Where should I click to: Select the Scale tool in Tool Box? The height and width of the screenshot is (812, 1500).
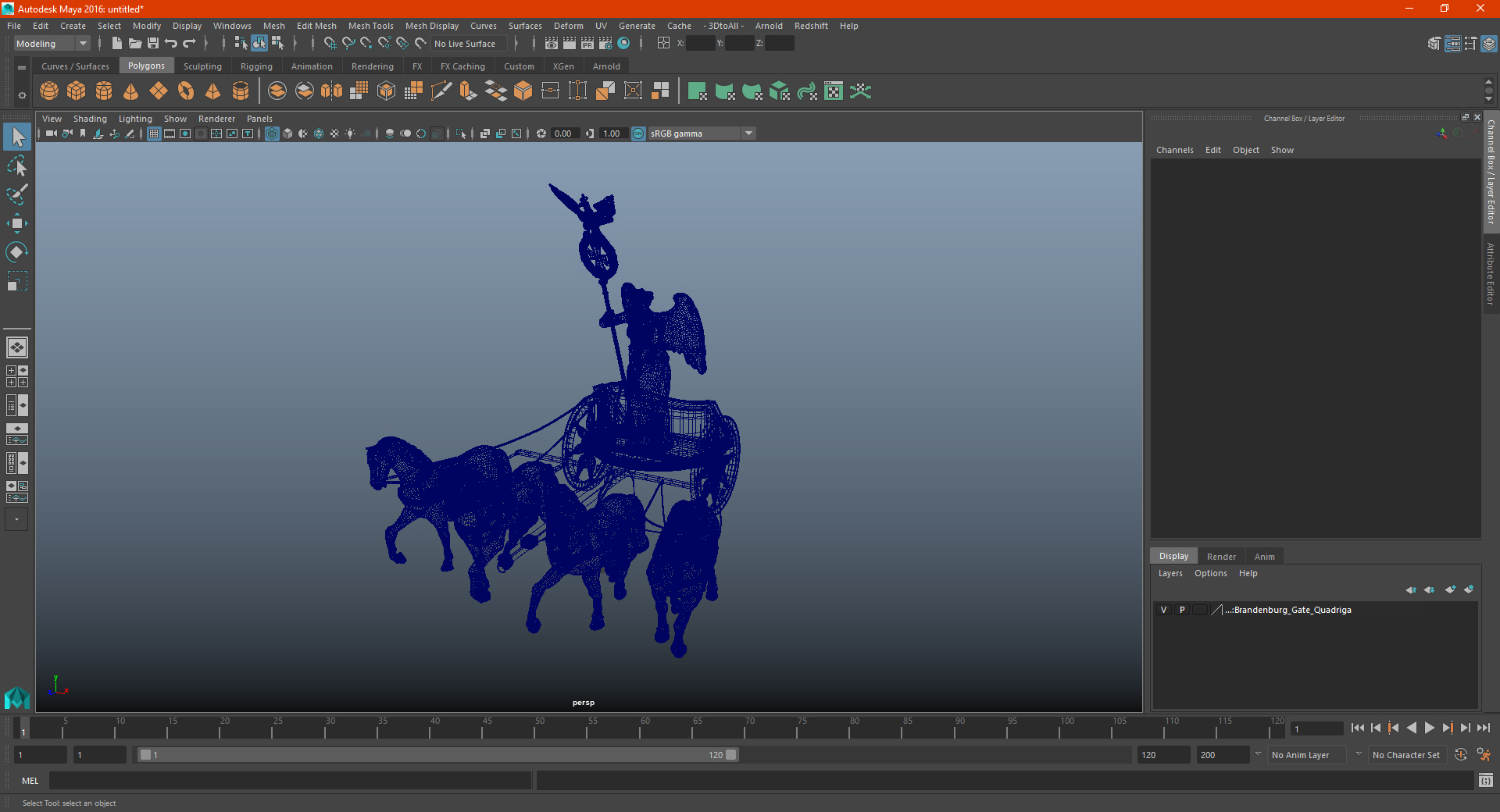tap(17, 281)
